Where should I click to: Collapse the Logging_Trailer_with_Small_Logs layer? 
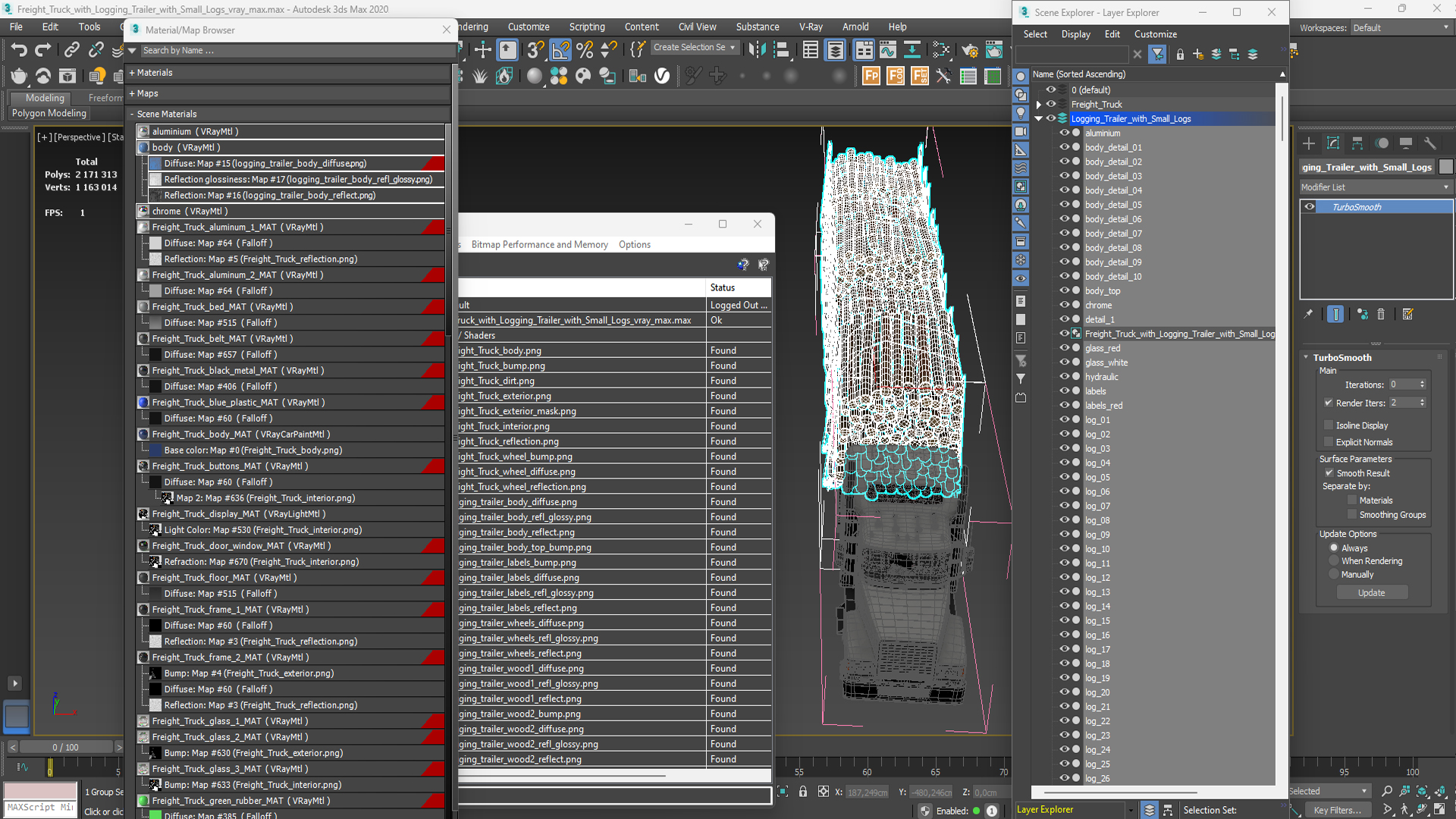(x=1039, y=119)
